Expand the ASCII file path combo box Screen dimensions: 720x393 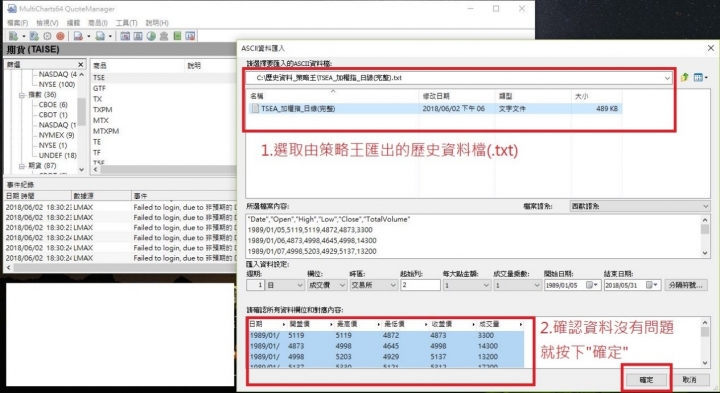coord(667,78)
